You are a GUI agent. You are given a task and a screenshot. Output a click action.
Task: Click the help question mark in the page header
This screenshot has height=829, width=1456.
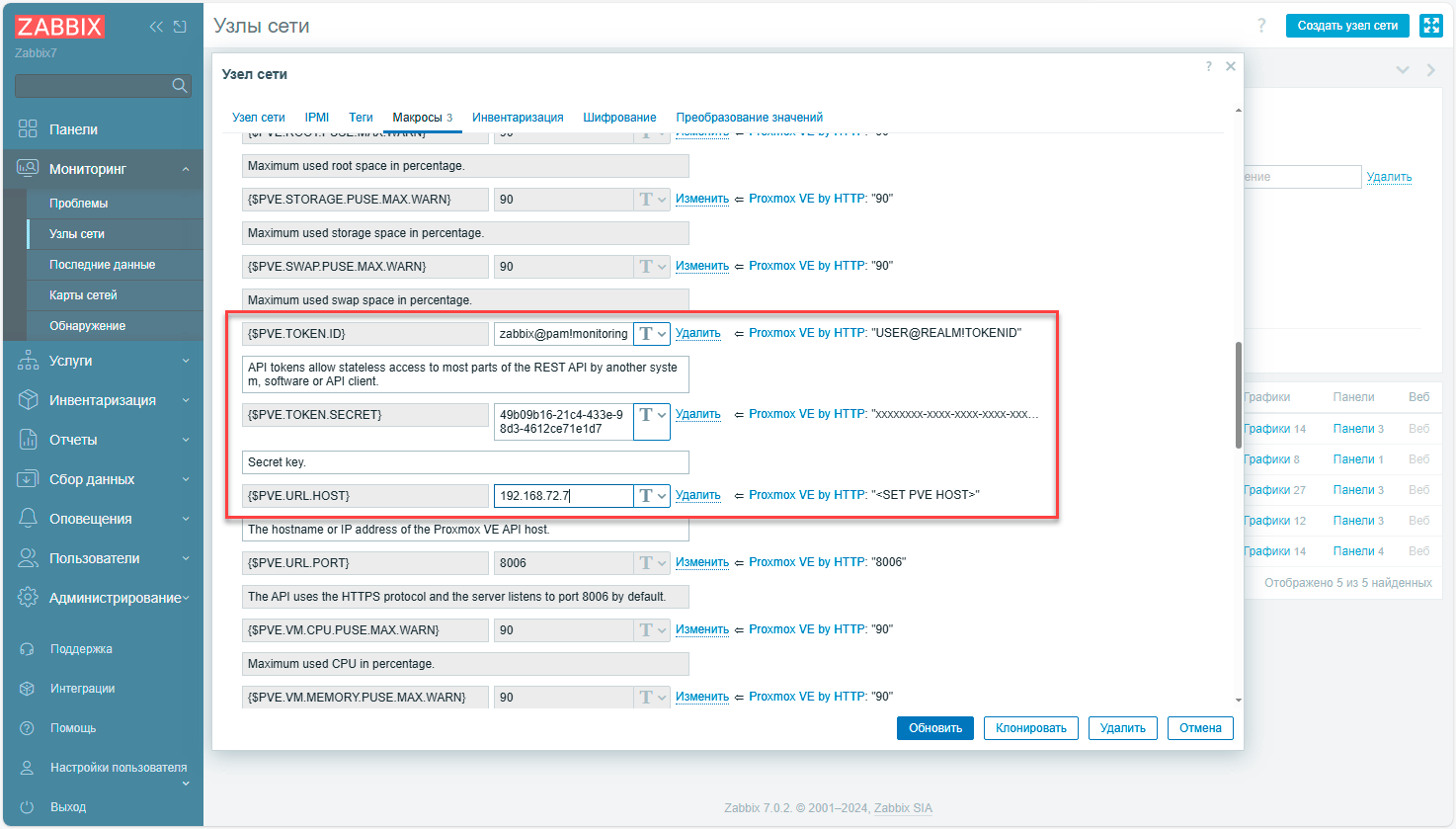coord(1261,26)
